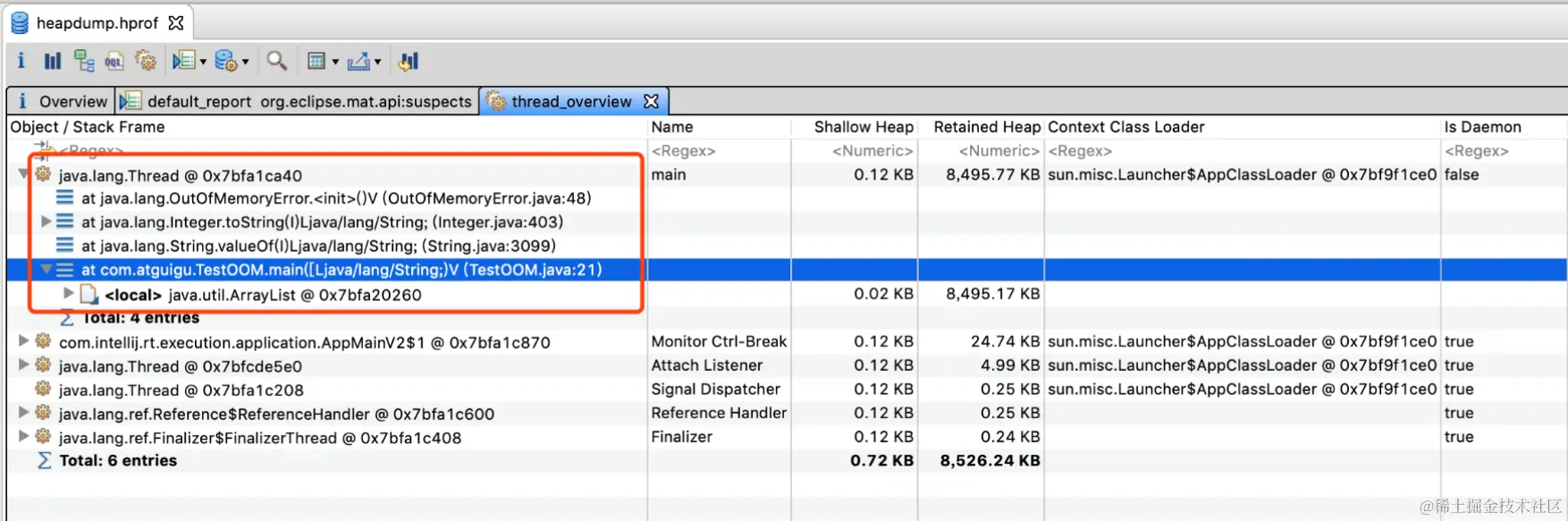
Task: Click the retained heap value 24.74 KB
Action: (x=1006, y=341)
